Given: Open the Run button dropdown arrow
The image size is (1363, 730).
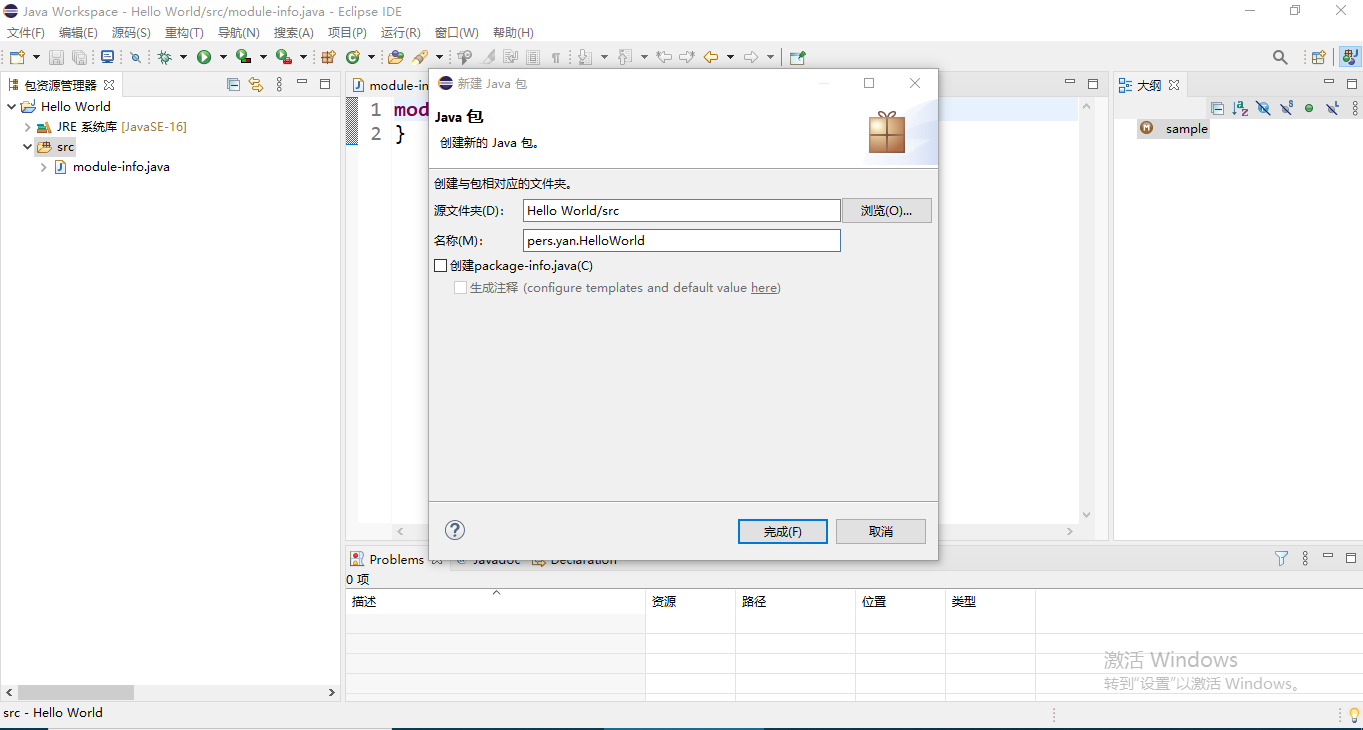Looking at the screenshot, I should point(223,57).
